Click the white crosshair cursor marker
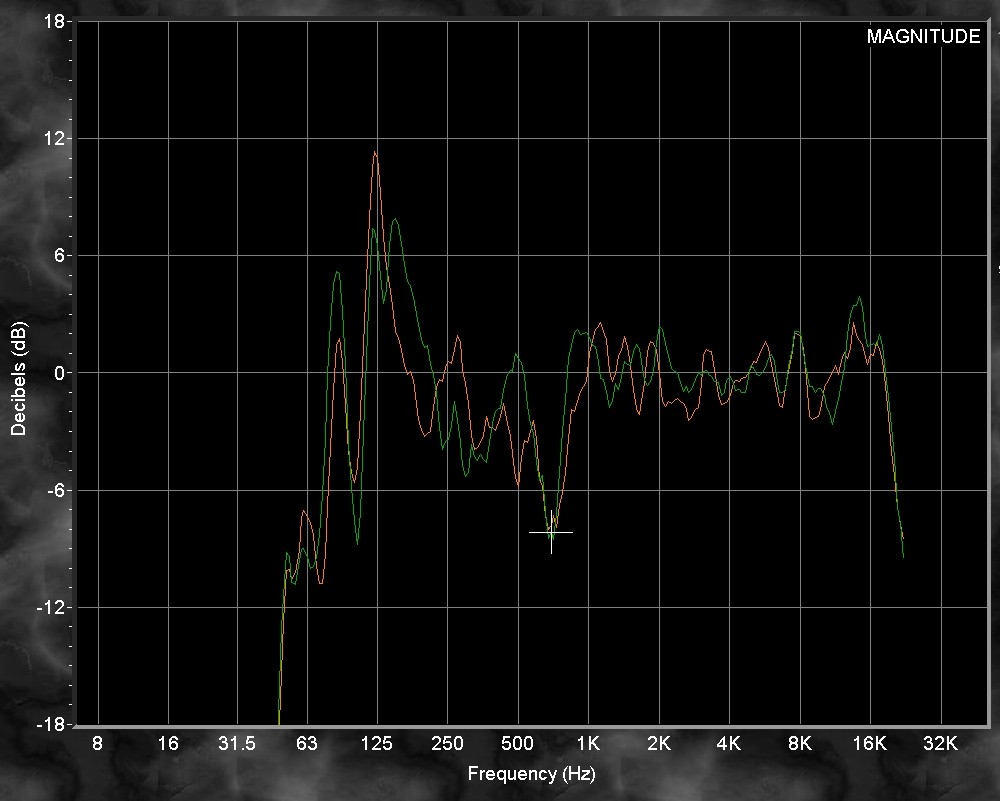 (x=551, y=532)
